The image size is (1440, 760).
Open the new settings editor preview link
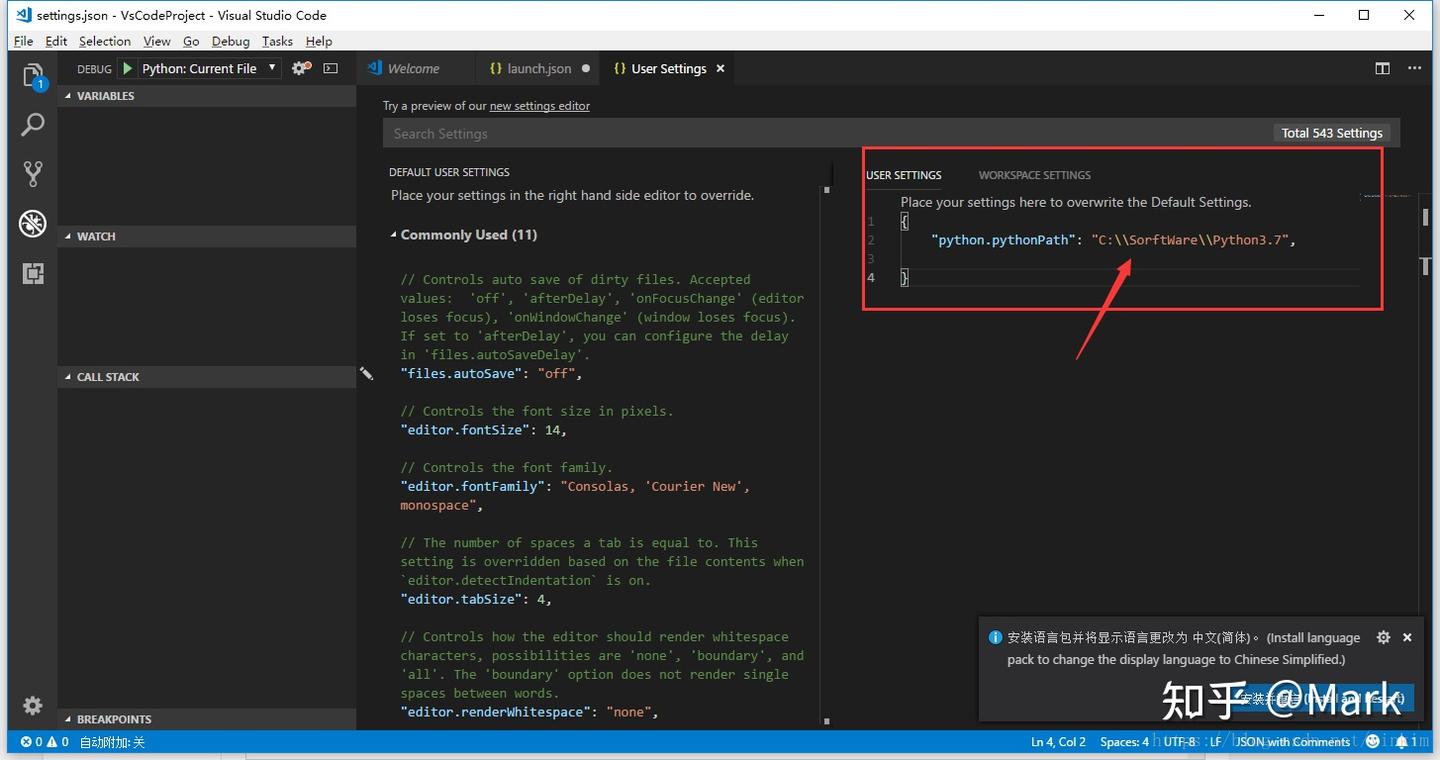(539, 105)
